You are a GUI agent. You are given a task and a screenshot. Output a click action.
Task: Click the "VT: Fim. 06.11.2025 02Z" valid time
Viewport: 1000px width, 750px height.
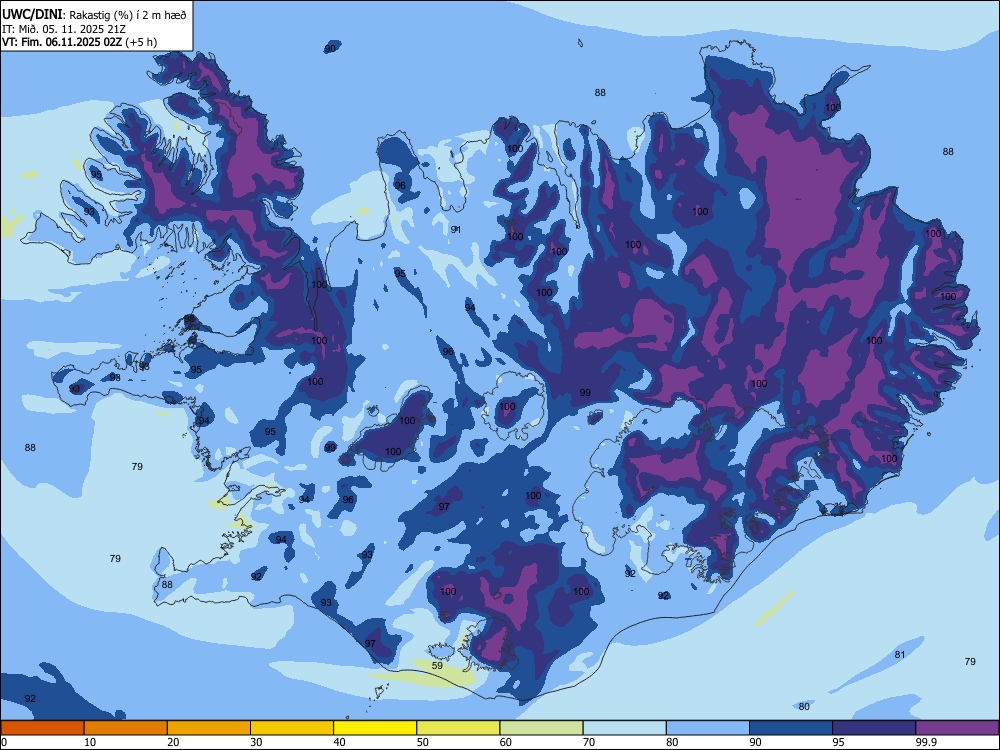(x=62, y=42)
